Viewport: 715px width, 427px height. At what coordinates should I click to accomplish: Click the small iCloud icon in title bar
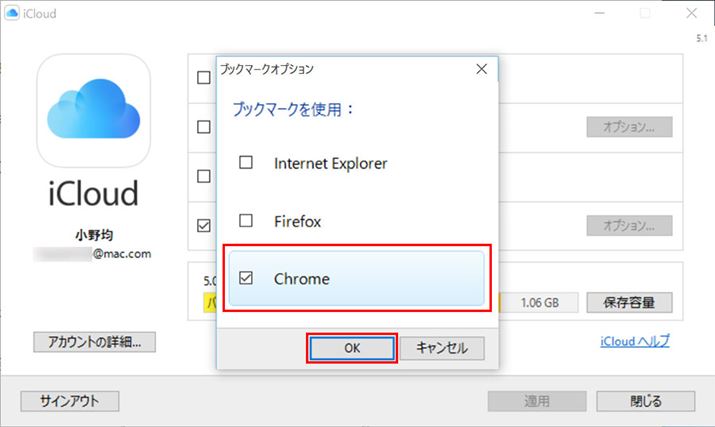(13, 13)
